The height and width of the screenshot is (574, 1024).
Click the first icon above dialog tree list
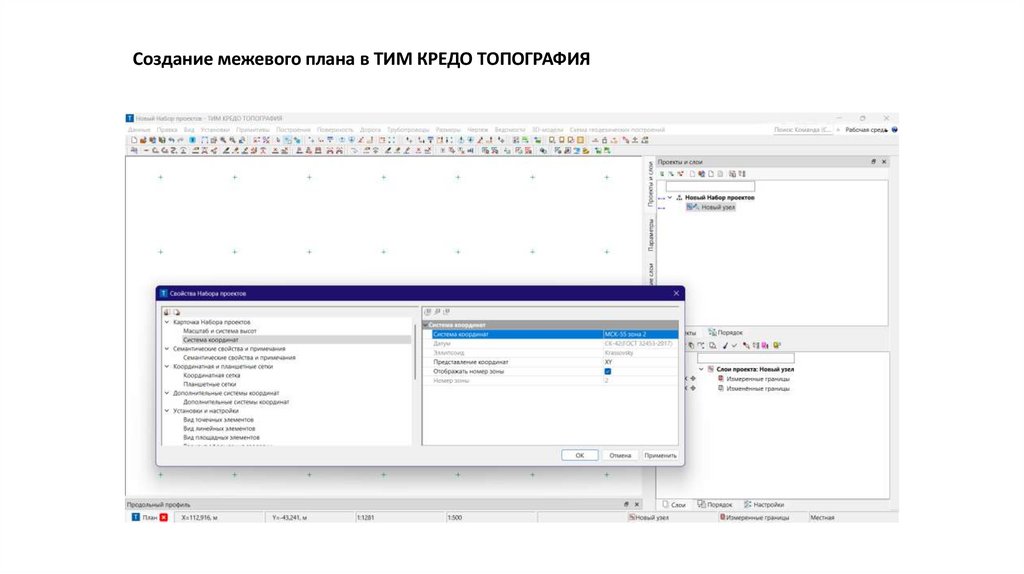[x=167, y=312]
